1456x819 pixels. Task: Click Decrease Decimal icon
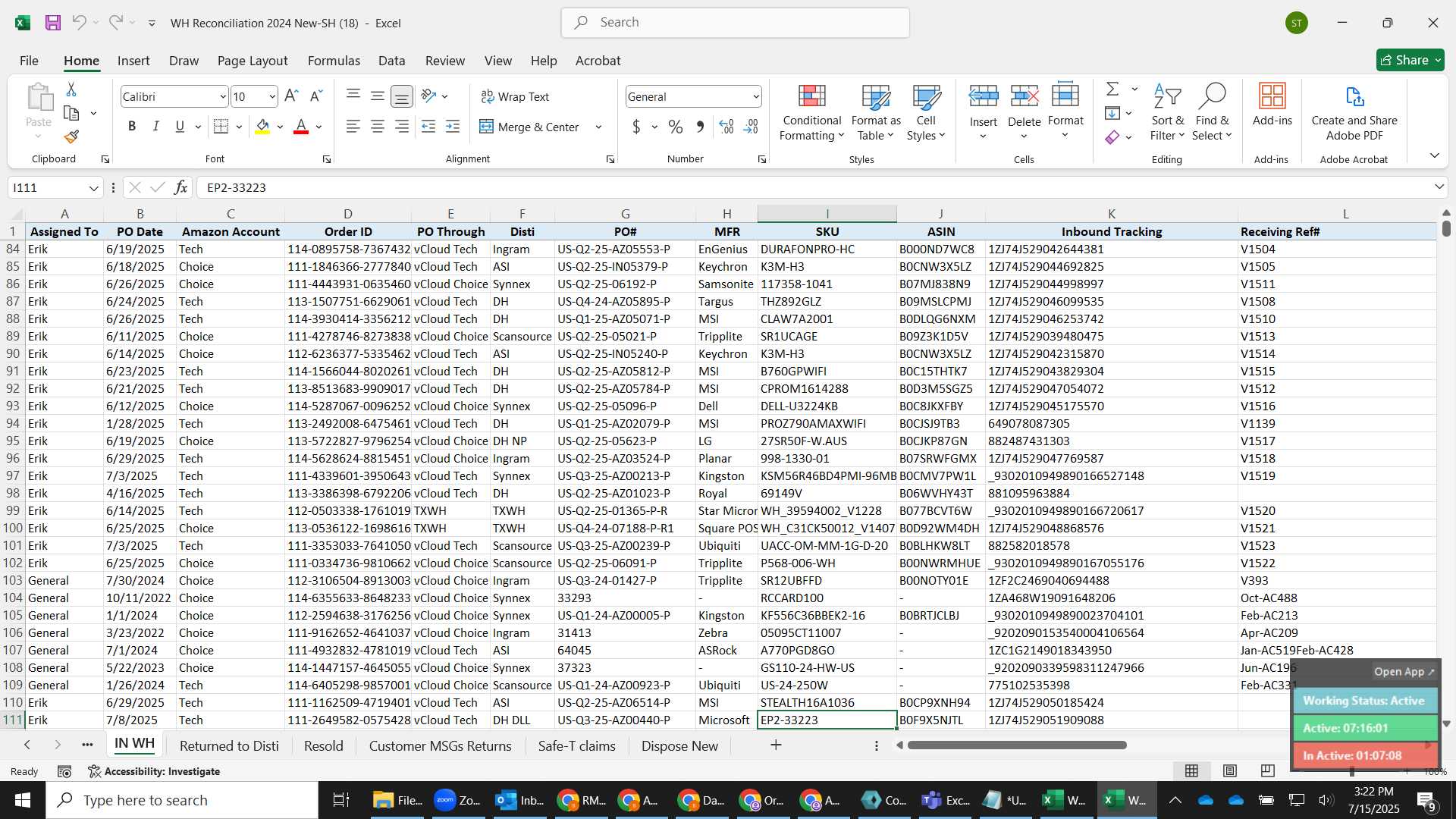click(751, 127)
